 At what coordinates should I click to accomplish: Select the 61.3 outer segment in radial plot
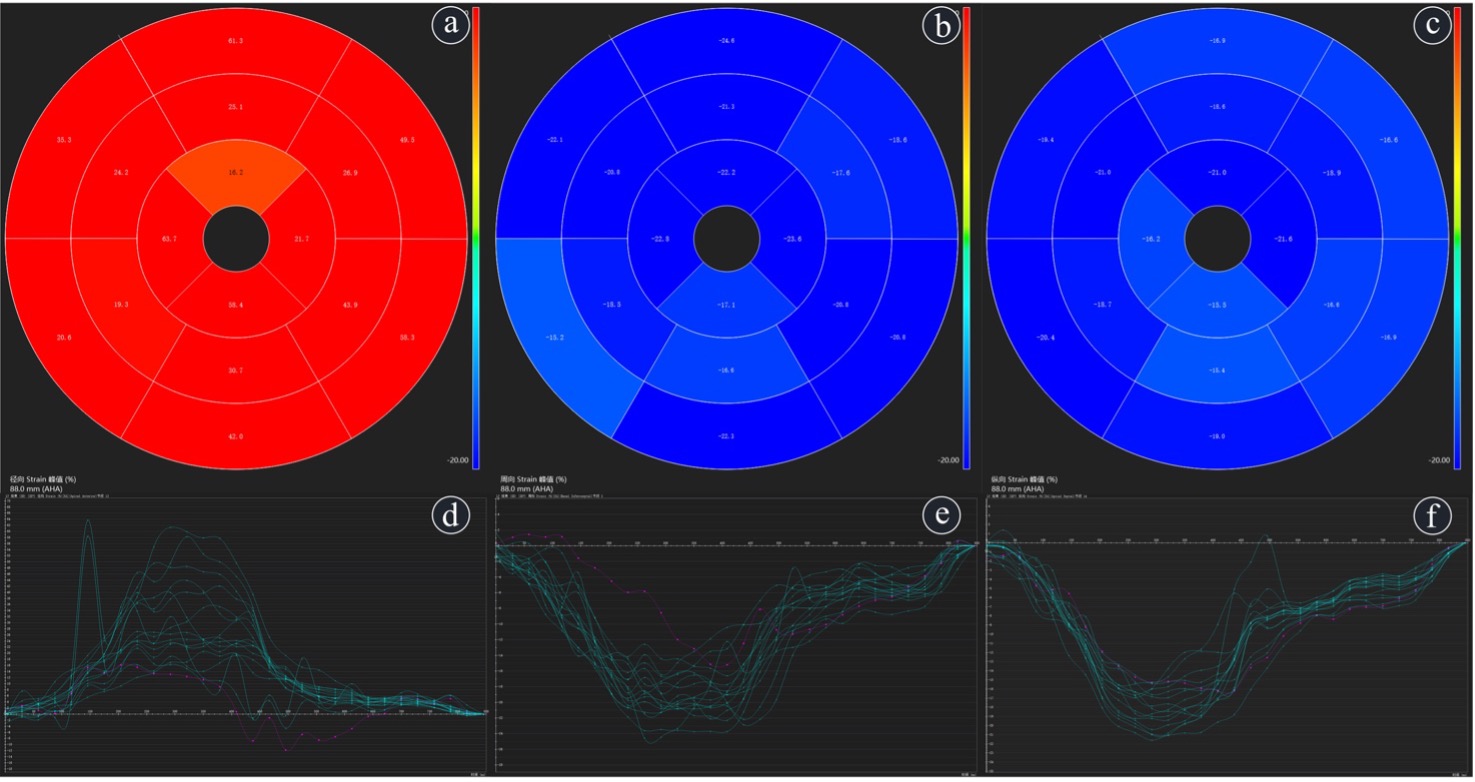click(235, 40)
